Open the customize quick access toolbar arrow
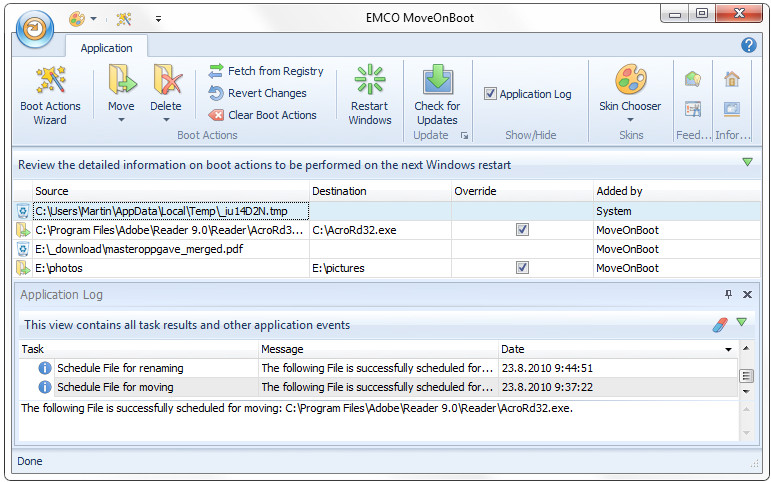The image size is (771, 482). pos(158,19)
